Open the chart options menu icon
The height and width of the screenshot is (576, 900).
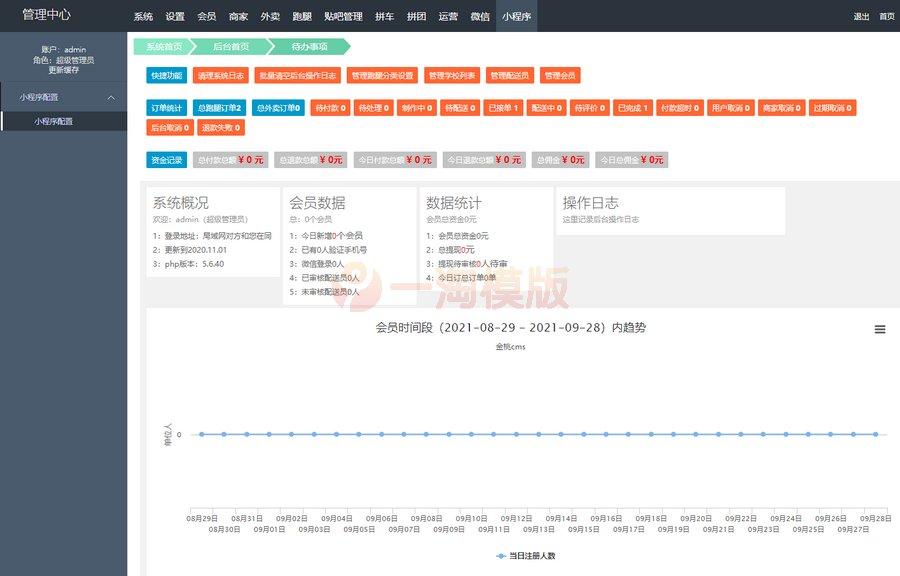click(x=879, y=329)
